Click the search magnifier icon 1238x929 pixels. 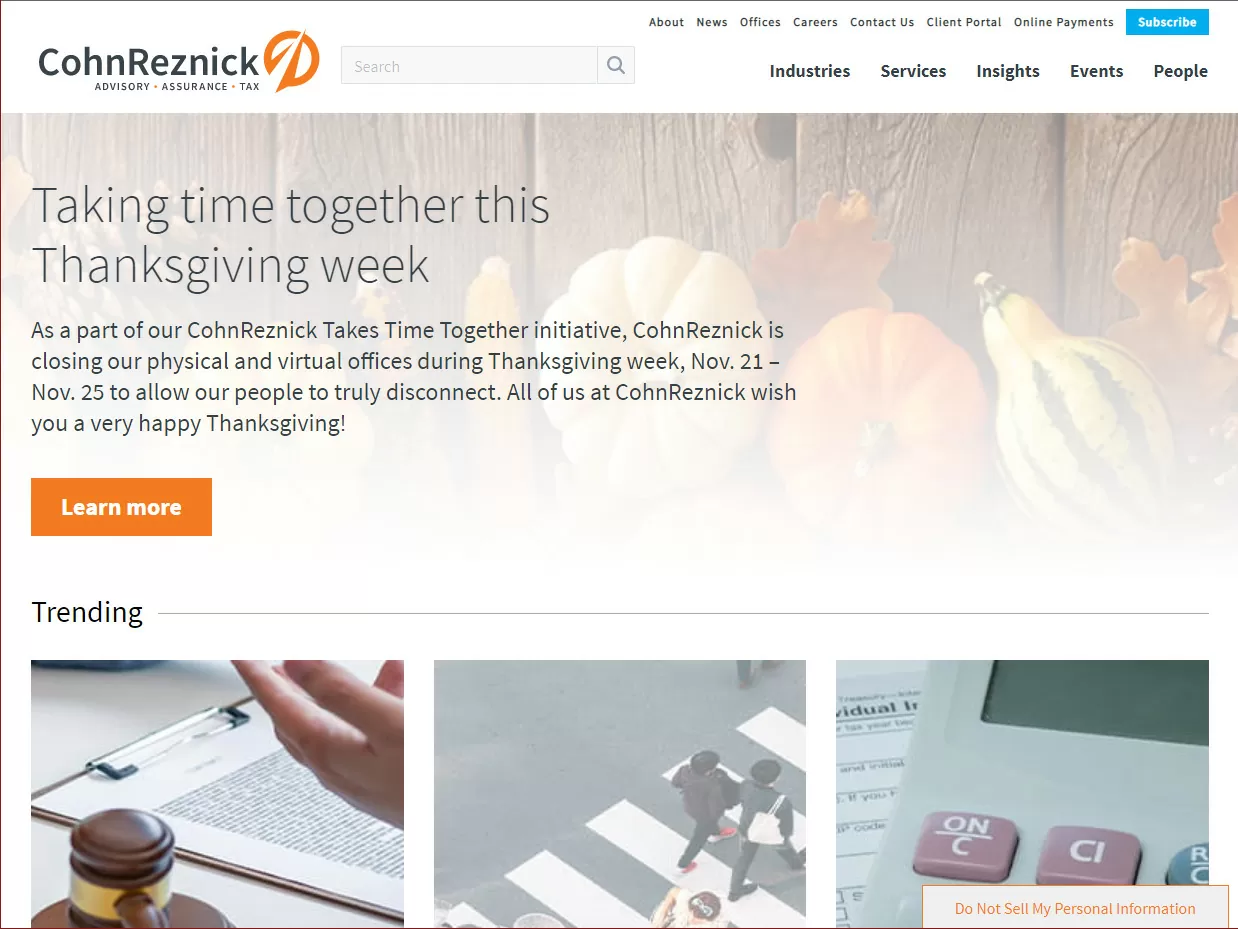pyautogui.click(x=616, y=66)
